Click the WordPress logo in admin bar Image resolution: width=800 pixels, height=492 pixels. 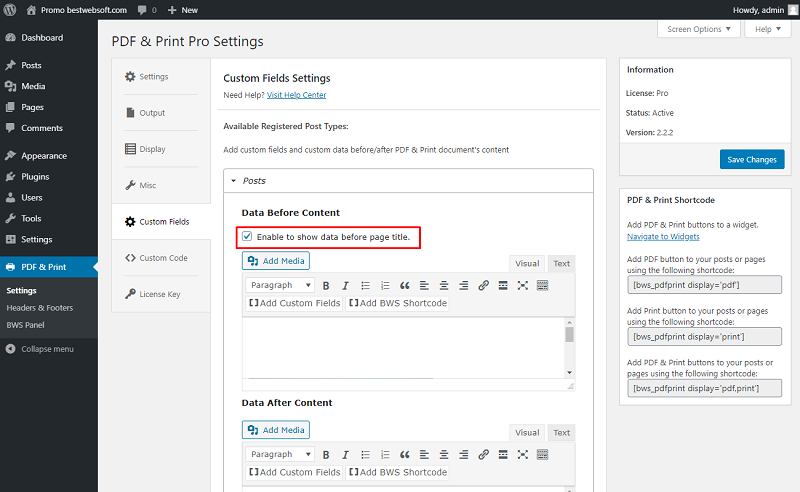(x=10, y=10)
